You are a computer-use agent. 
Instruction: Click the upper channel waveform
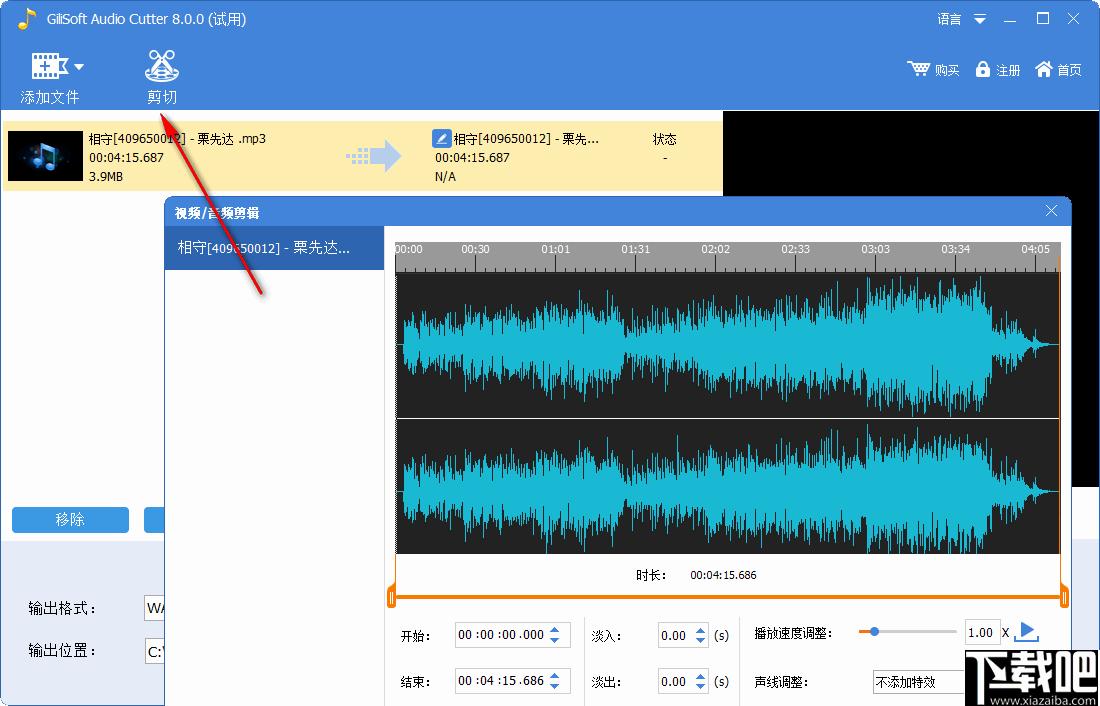click(727, 345)
